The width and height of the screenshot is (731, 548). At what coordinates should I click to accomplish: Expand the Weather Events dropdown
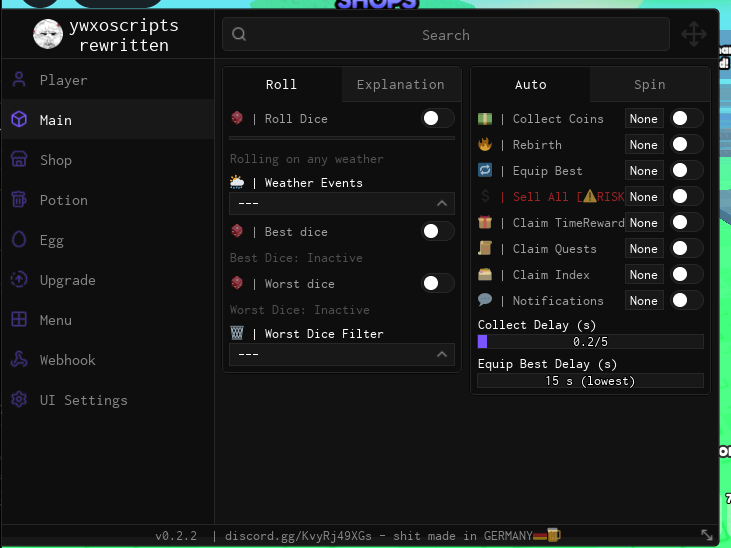pos(342,203)
